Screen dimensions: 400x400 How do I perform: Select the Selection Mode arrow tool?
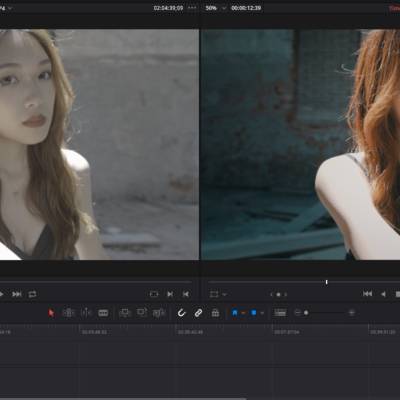click(51, 313)
